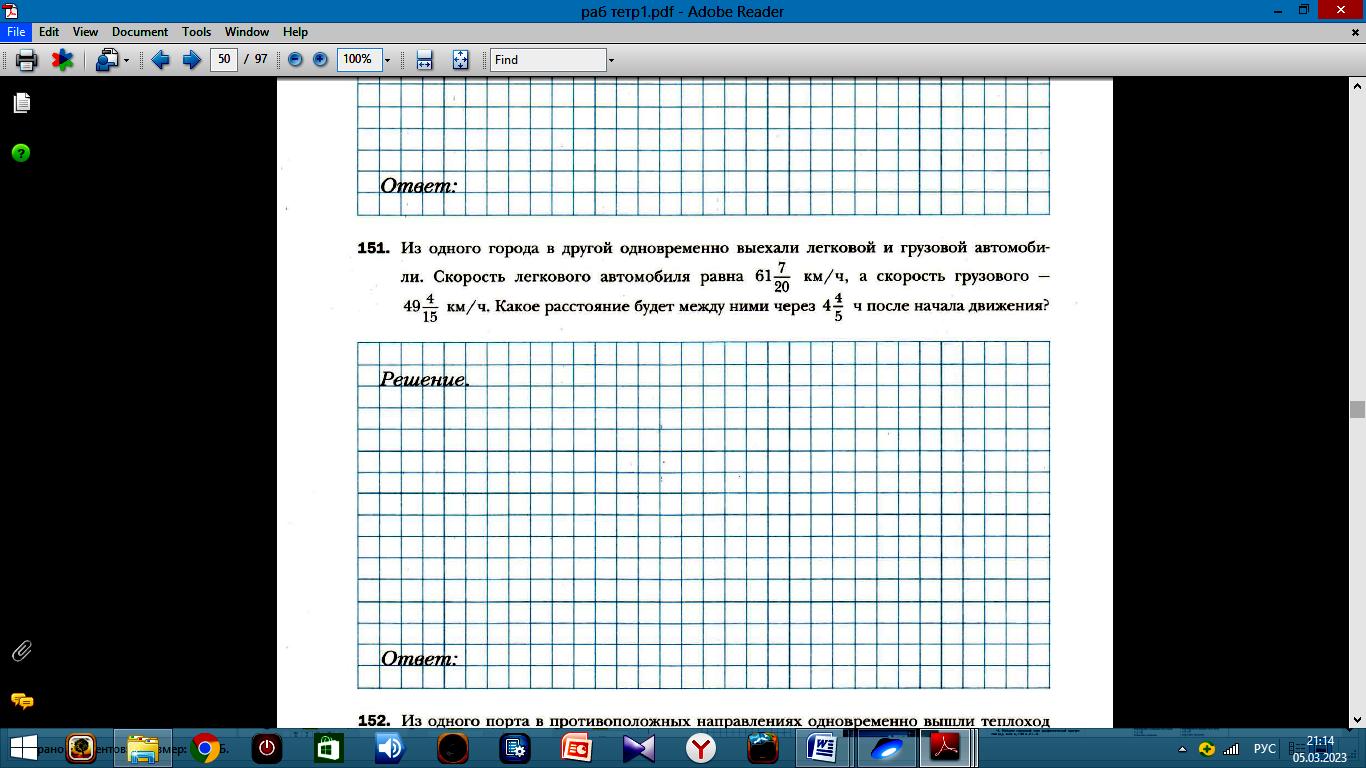
Task: Click the scrollbar down arrow
Action: click(1357, 719)
